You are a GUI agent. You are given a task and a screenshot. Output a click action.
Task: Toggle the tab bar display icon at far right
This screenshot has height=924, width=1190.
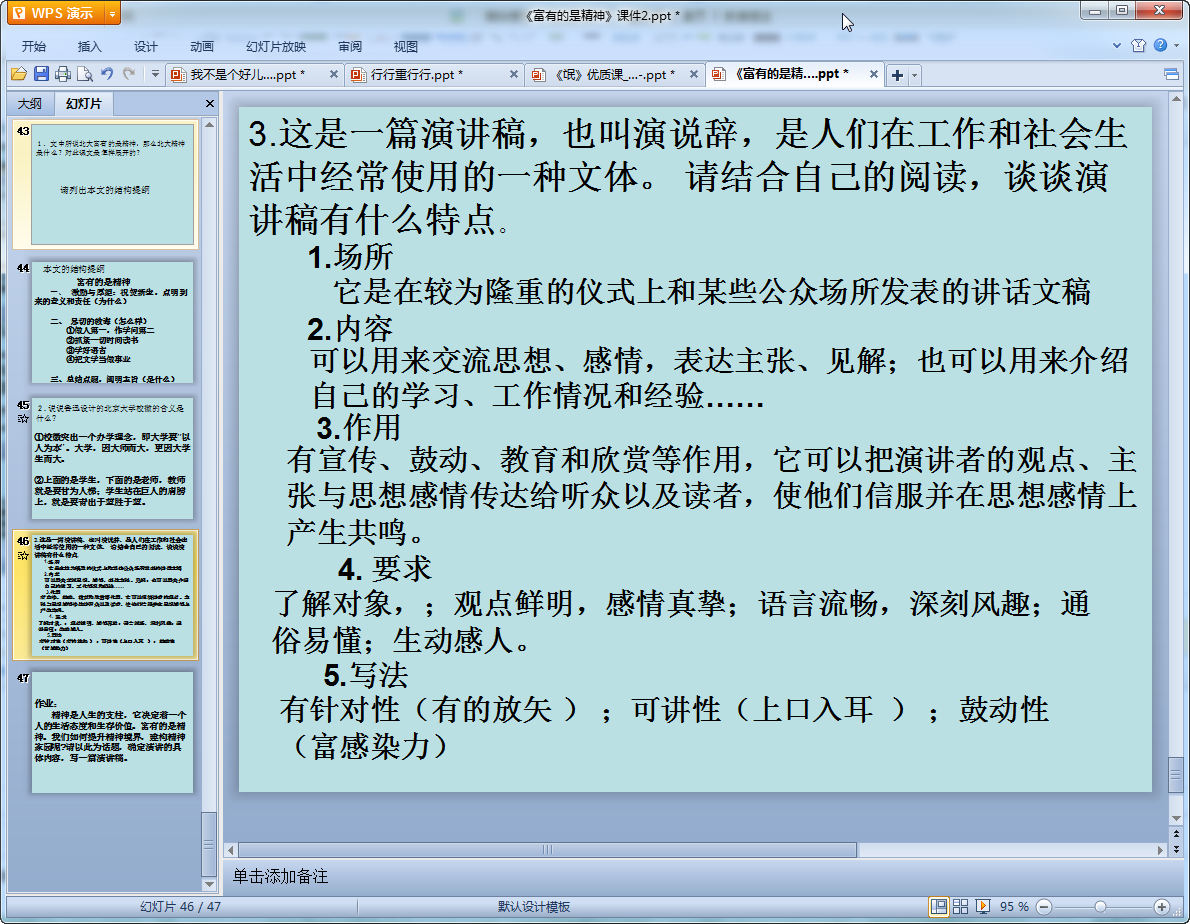coord(1171,74)
